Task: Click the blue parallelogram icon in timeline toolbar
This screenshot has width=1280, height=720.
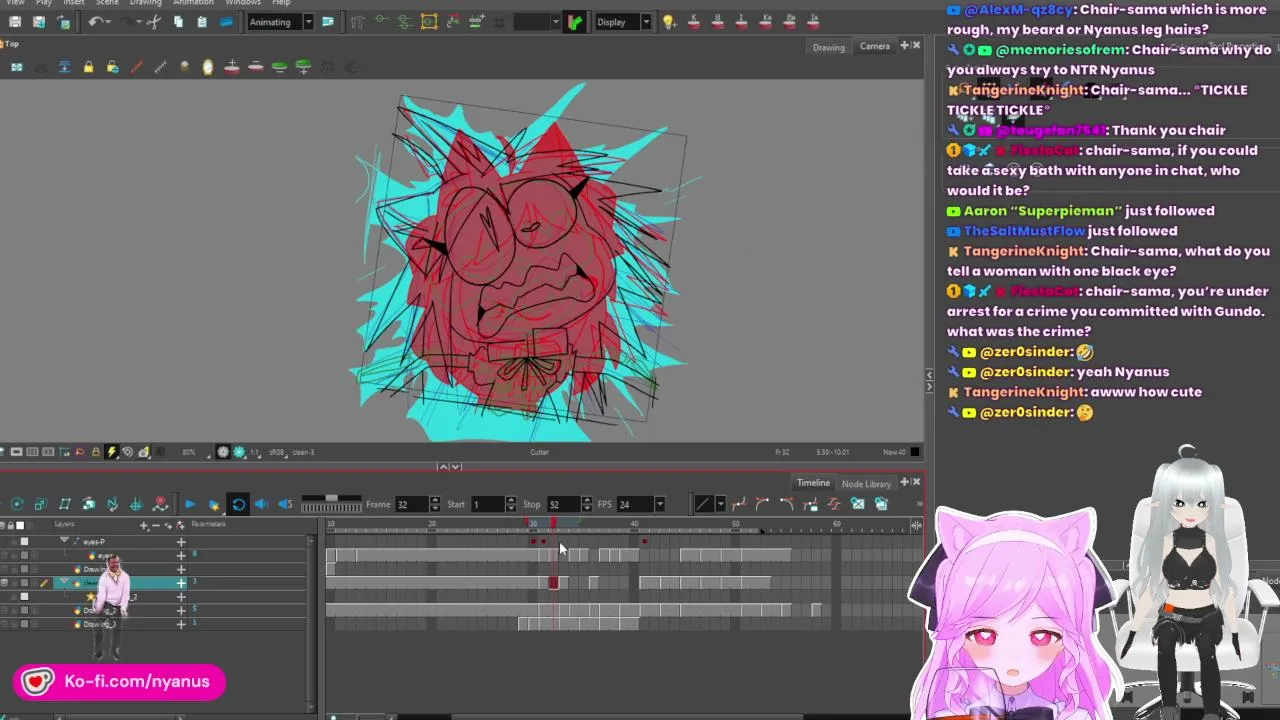Action: pos(65,504)
